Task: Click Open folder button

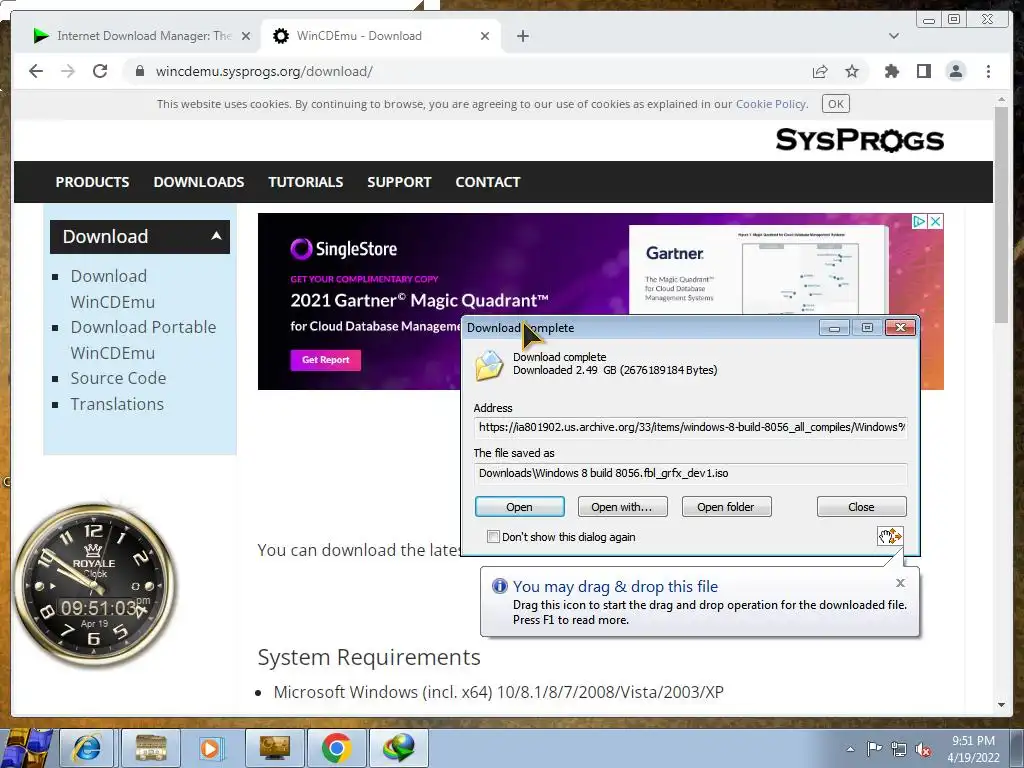Action: [x=726, y=507]
